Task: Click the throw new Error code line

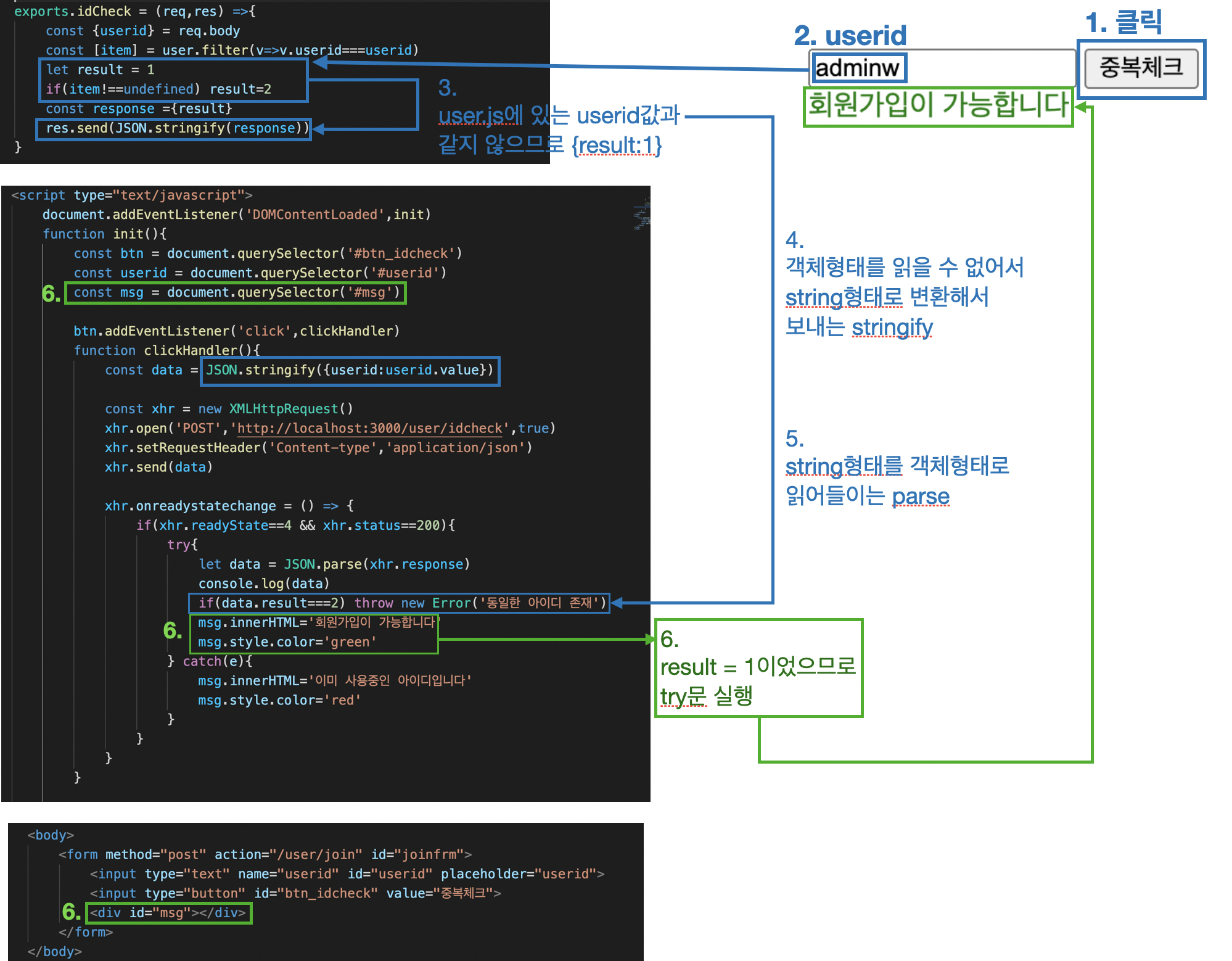Action: (x=398, y=603)
